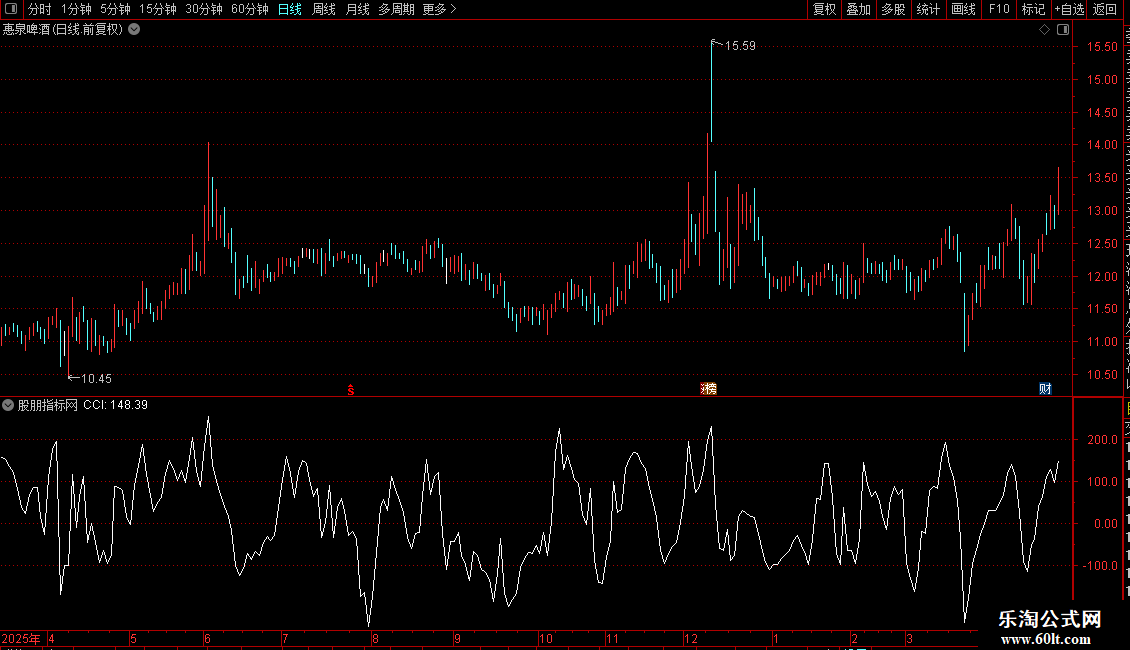Click the 股朋指标网 indicator name
Viewport: 1130px width, 650px height.
[x=48, y=405]
